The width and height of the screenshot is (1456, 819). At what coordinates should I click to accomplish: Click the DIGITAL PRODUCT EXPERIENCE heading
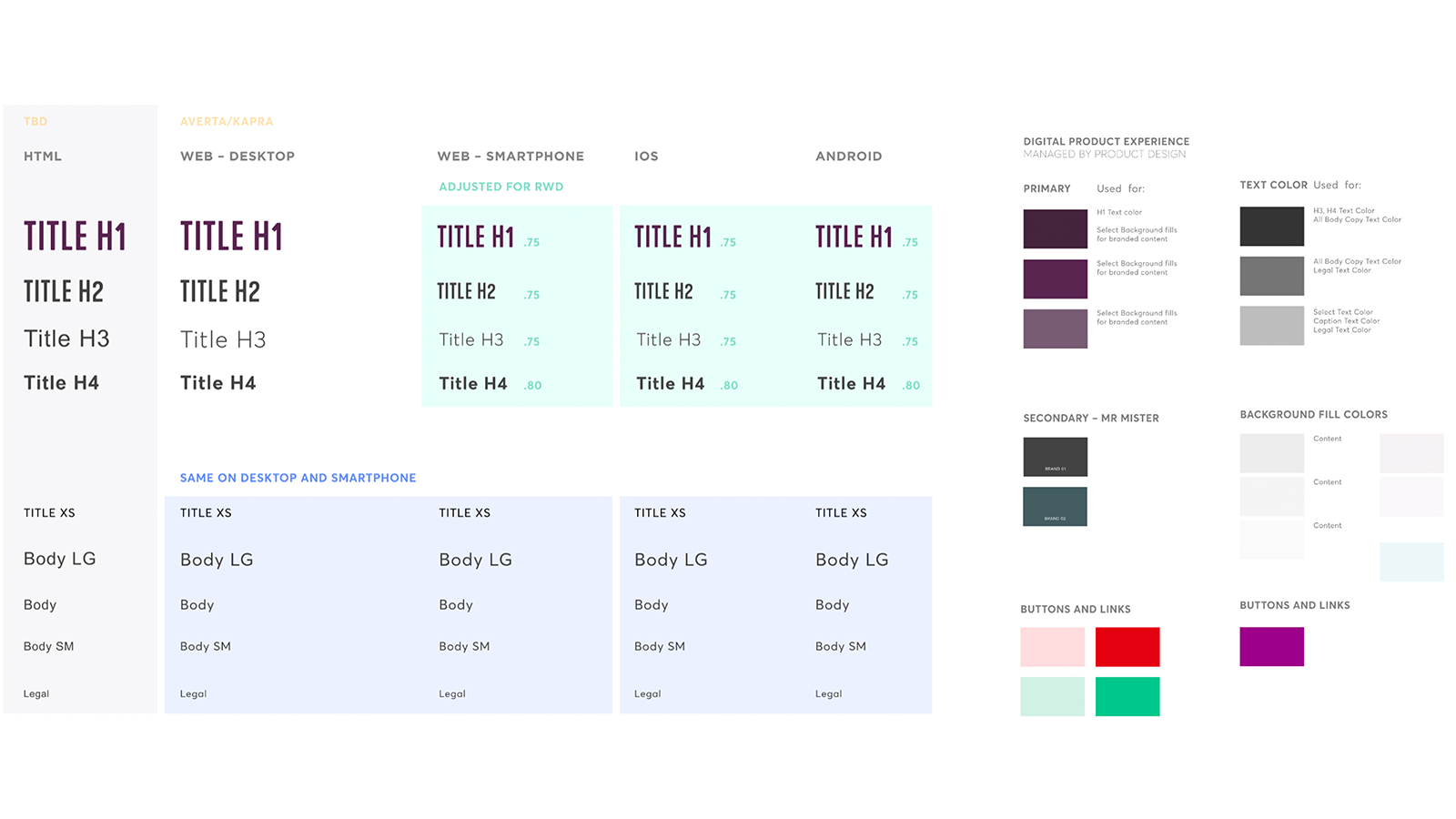point(1106,142)
